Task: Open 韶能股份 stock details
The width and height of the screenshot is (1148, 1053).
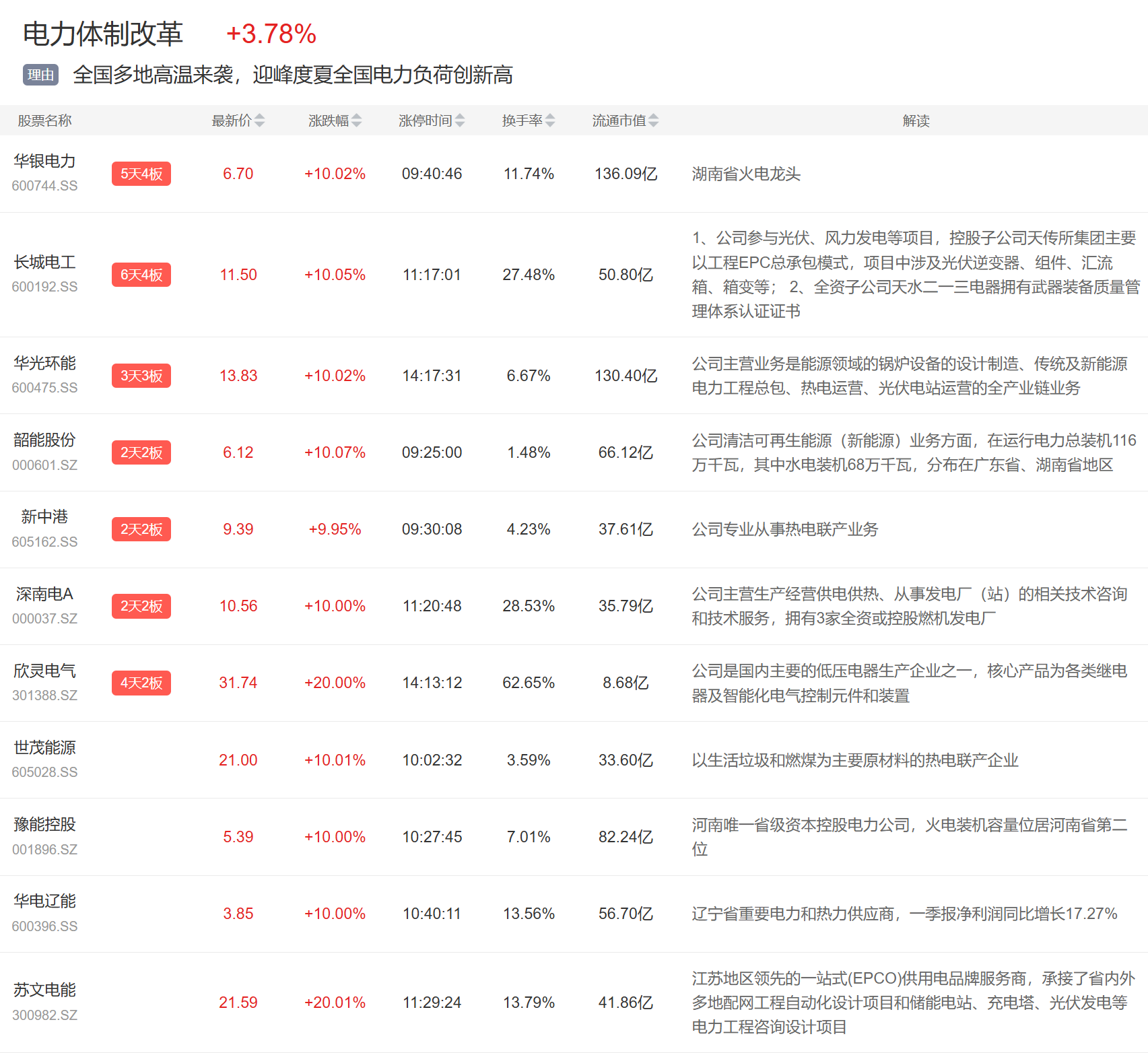Action: tap(44, 440)
